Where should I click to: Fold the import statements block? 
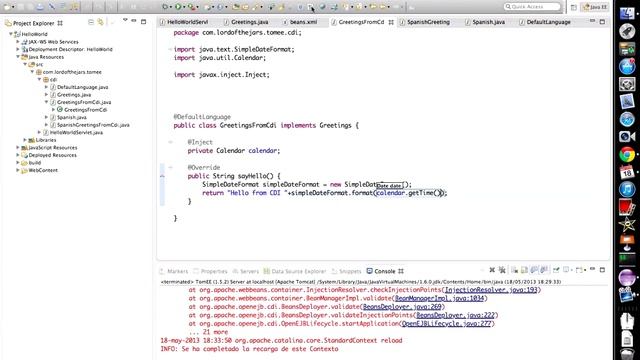[170, 49]
